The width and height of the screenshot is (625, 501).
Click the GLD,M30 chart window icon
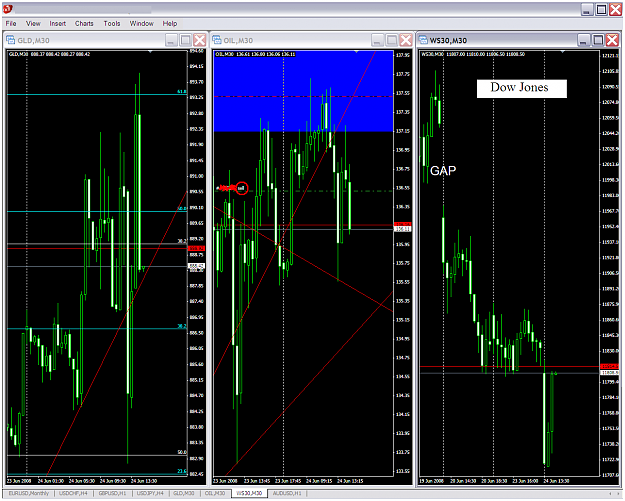[11, 40]
